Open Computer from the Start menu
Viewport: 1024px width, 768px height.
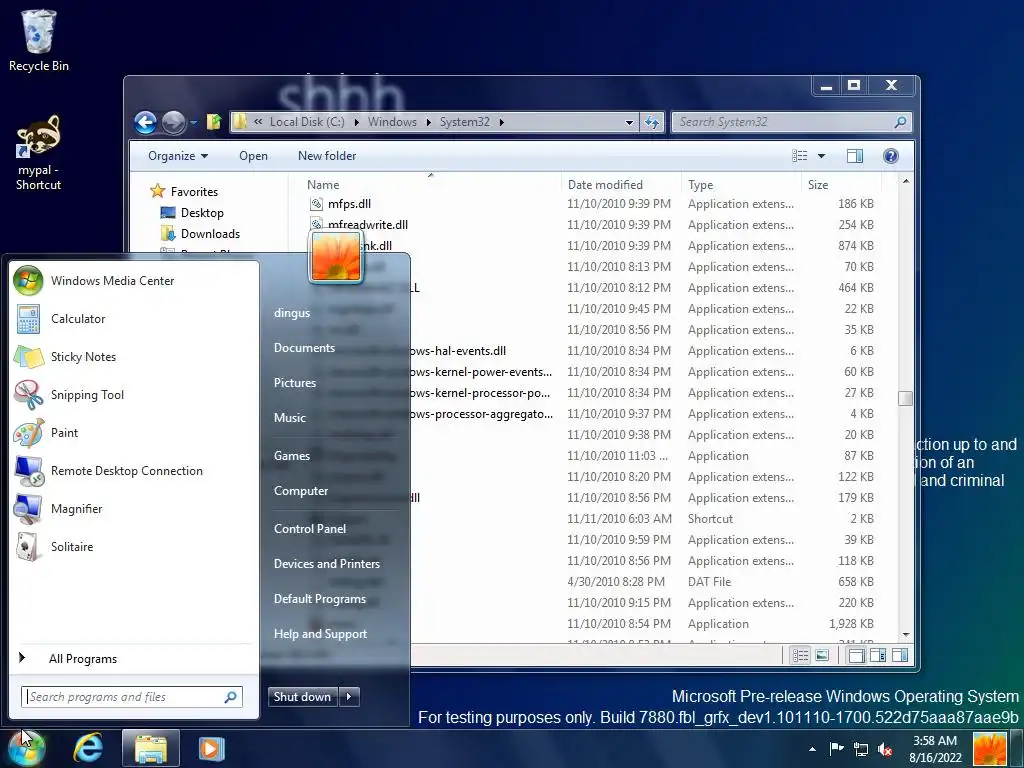point(300,491)
